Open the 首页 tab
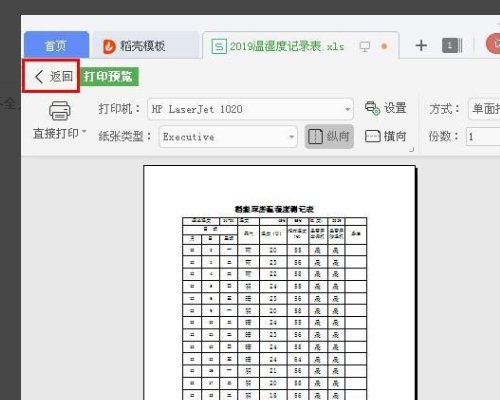Screen dimensions: 500x400 point(56,45)
